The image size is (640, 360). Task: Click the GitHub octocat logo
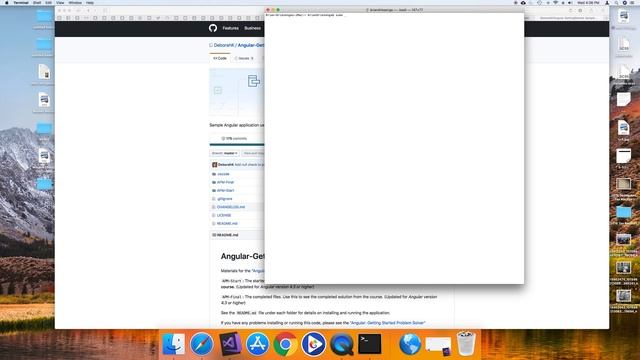point(213,28)
